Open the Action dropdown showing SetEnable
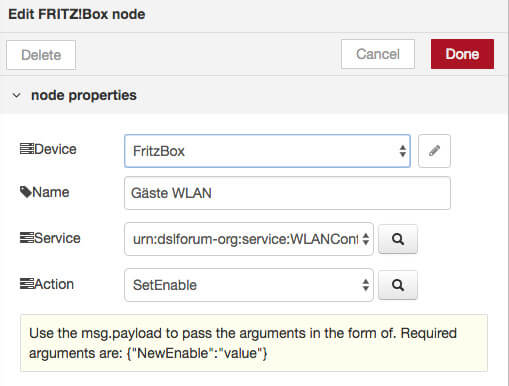Screen dimensions: 509x386 click(x=249, y=285)
